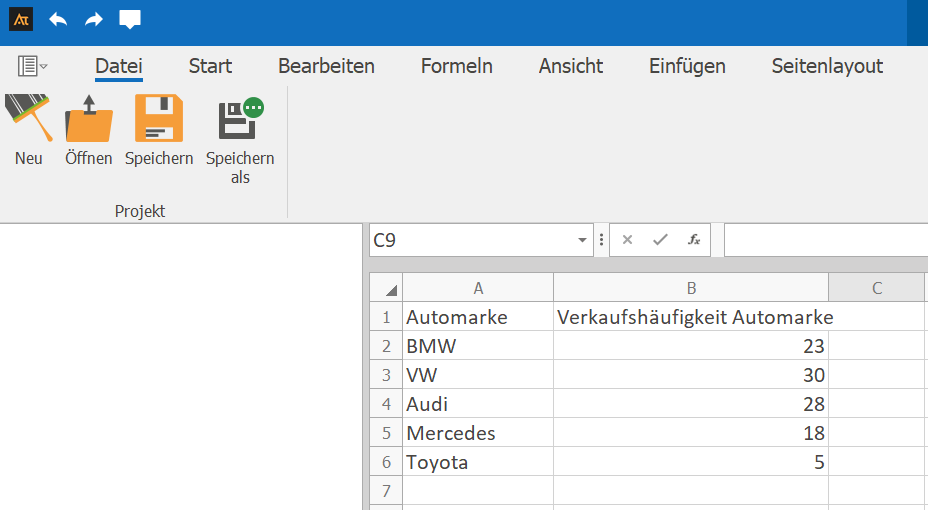Open the ribbon display options dropdown
Image resolution: width=928 pixels, height=510 pixels.
point(33,66)
